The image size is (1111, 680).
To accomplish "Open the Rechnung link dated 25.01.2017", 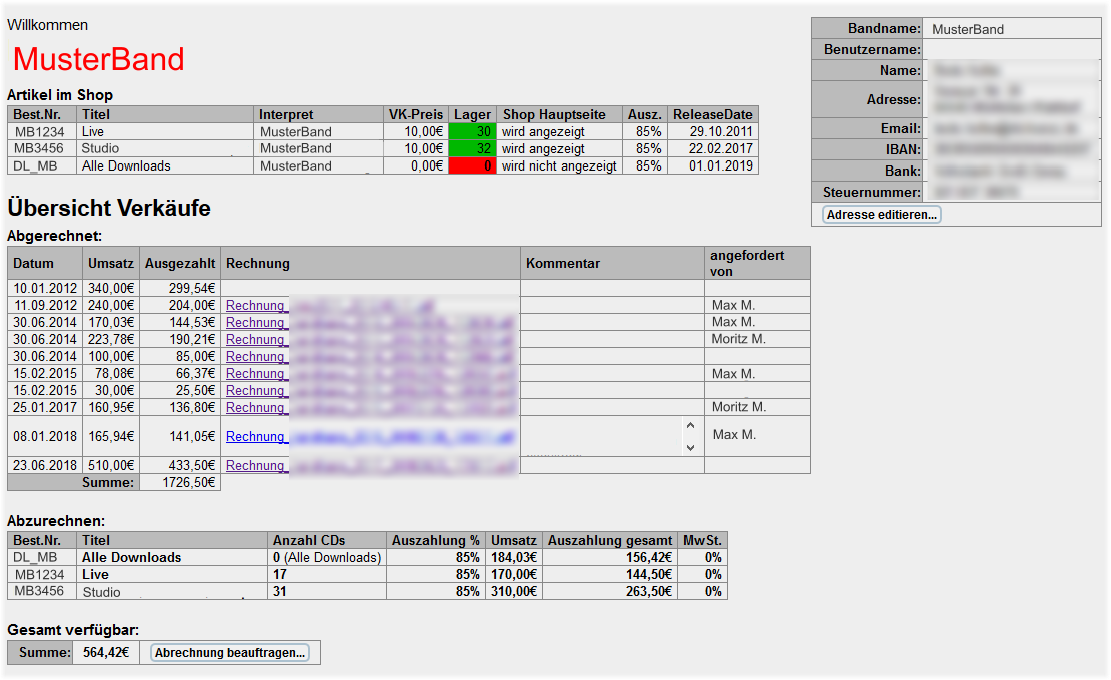I will (x=256, y=408).
